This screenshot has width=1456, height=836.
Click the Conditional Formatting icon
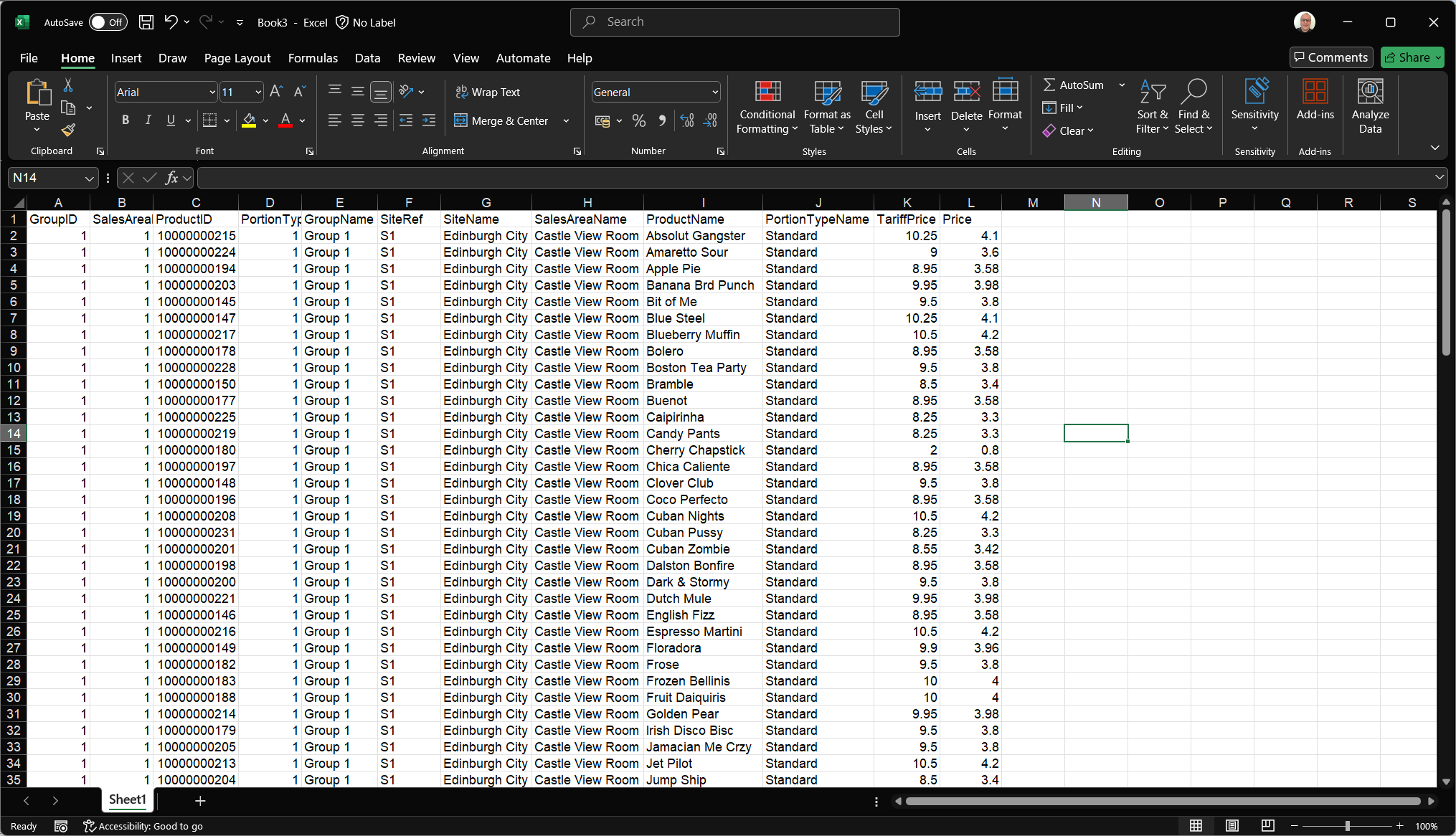767,107
